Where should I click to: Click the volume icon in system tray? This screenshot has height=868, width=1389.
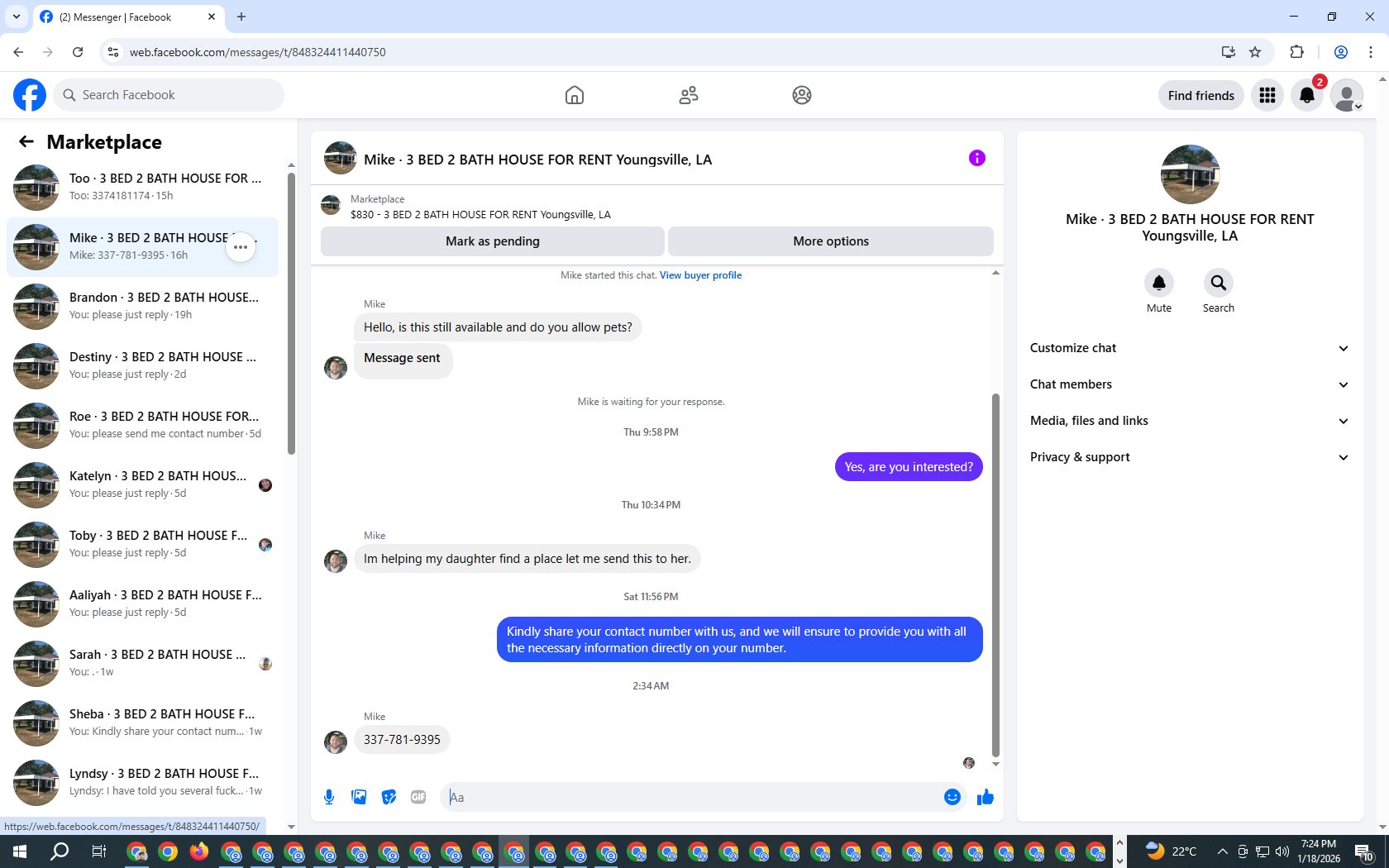tap(1282, 851)
